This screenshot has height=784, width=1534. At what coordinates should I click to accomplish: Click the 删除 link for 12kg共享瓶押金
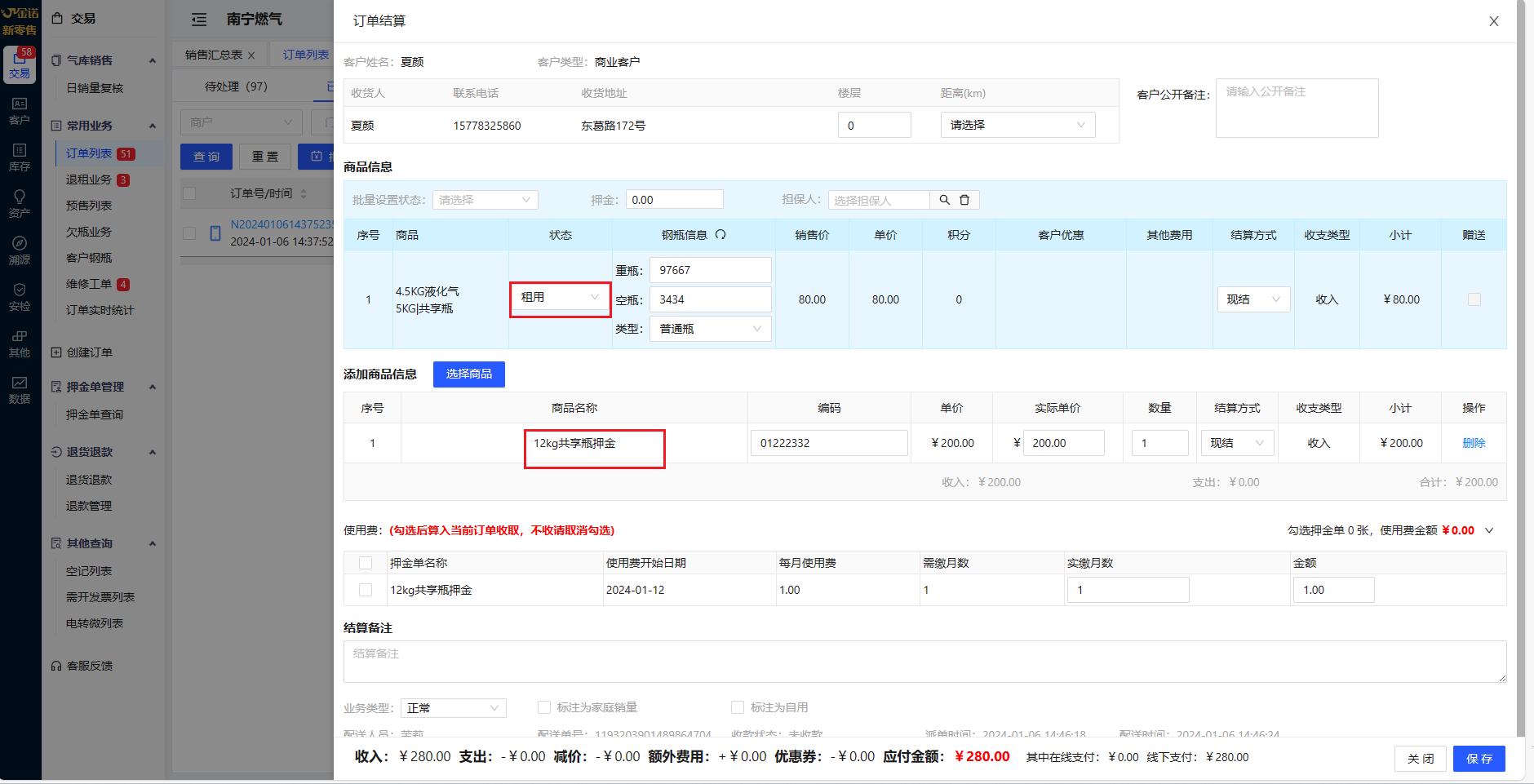tap(1474, 443)
